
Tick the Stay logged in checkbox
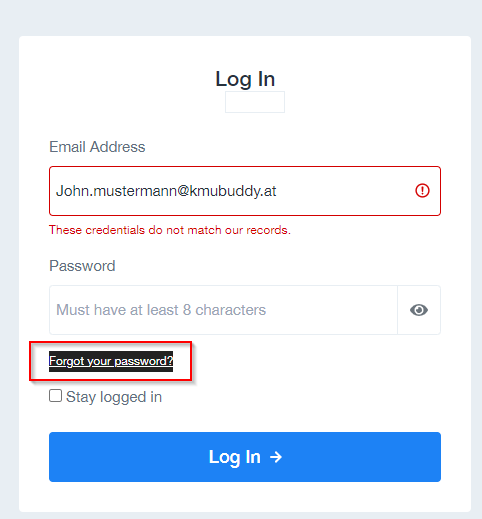[x=55, y=396]
